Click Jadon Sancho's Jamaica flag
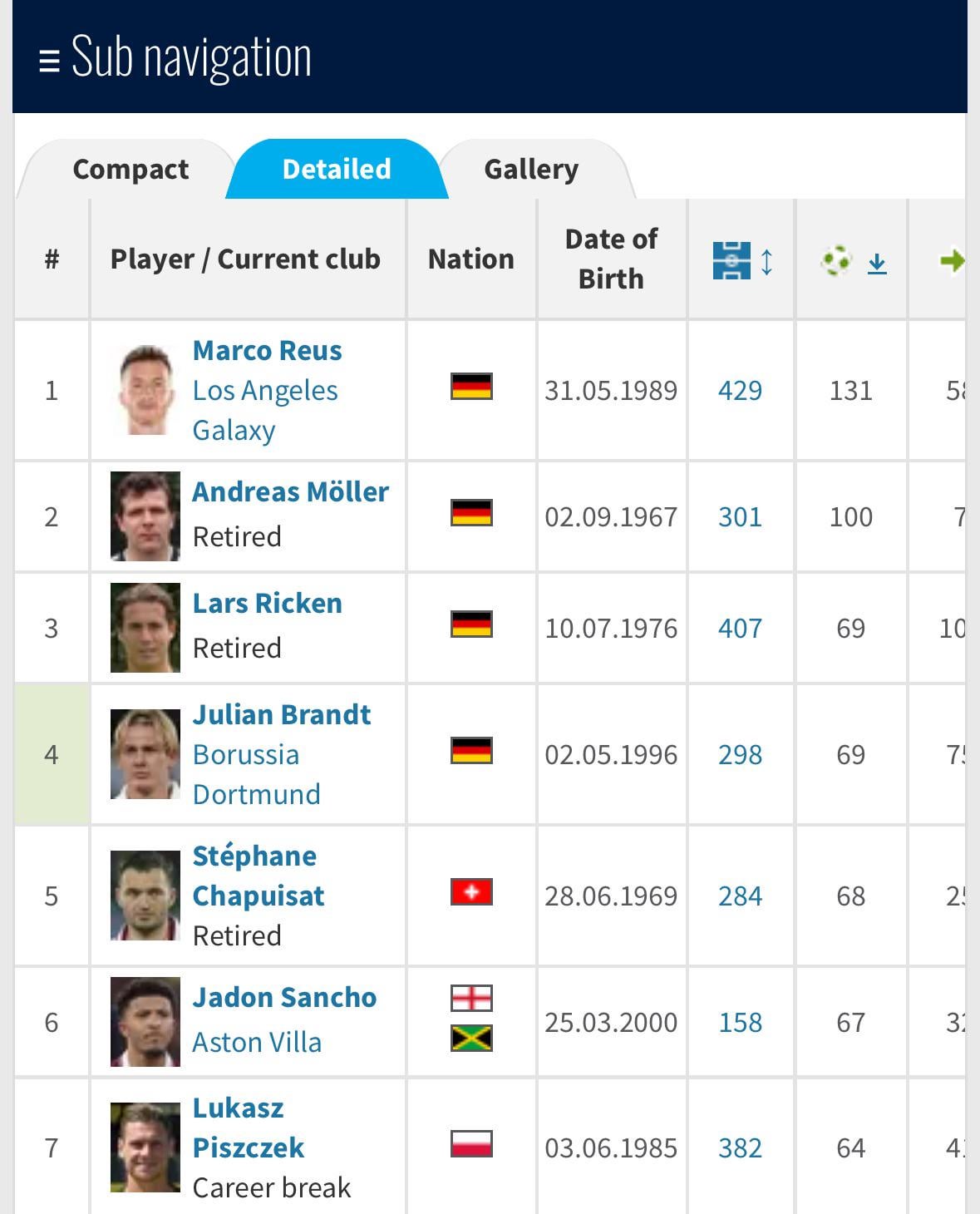The image size is (980, 1214). 471,1038
